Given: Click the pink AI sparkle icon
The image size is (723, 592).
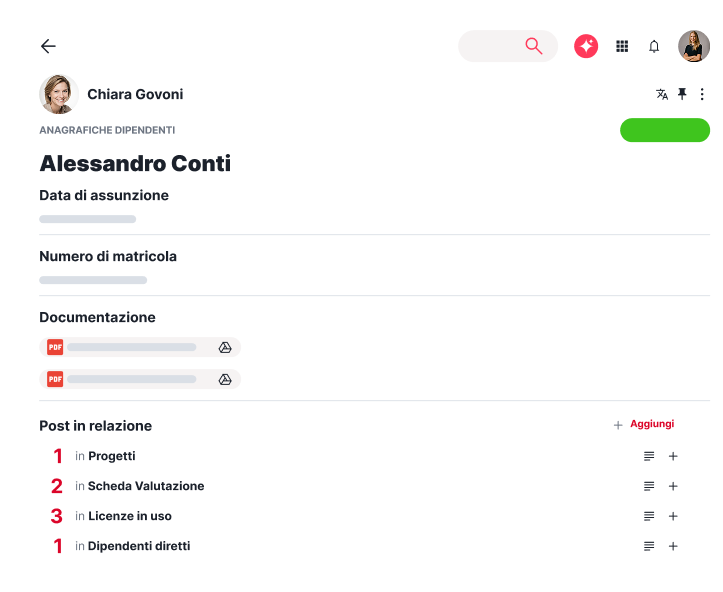Looking at the screenshot, I should click(586, 46).
